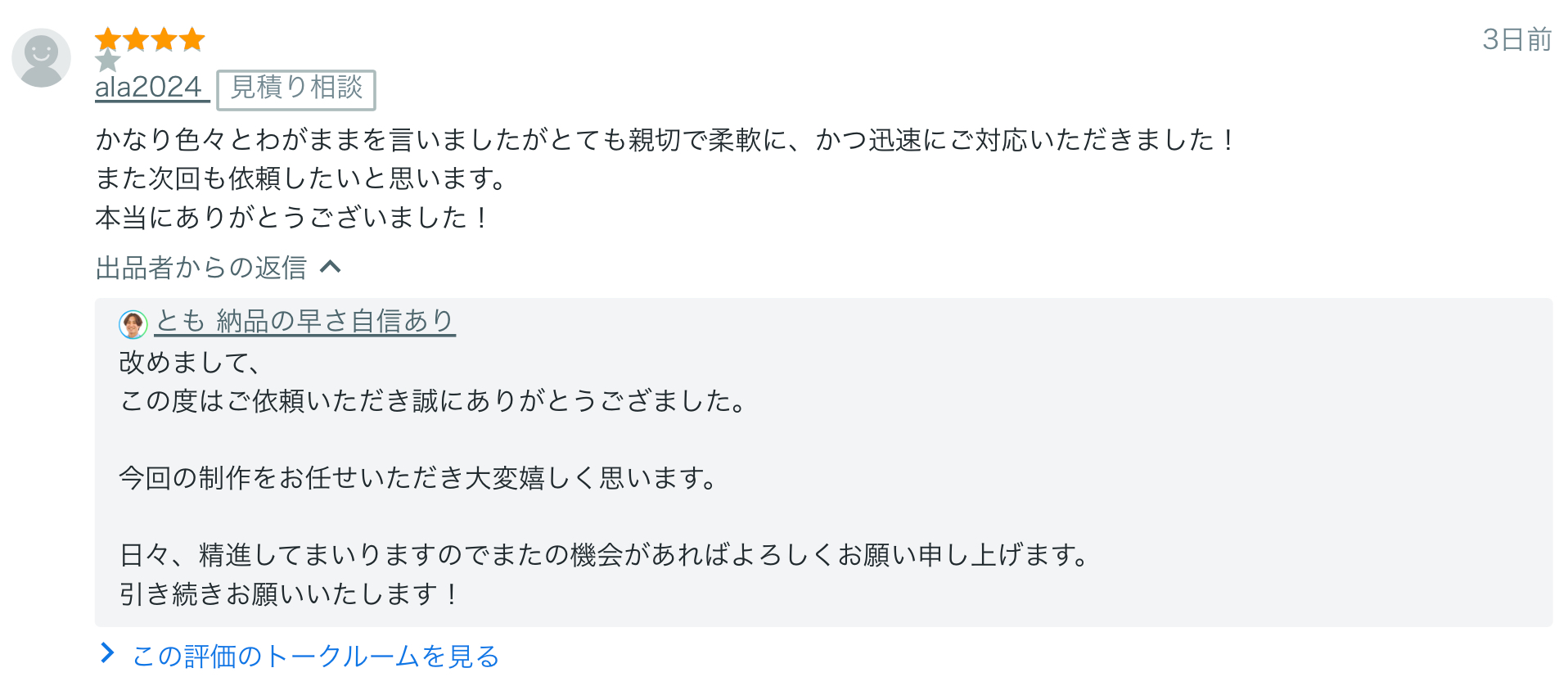
Task: Click the reviewer's gray avatar icon
Action: [x=41, y=57]
